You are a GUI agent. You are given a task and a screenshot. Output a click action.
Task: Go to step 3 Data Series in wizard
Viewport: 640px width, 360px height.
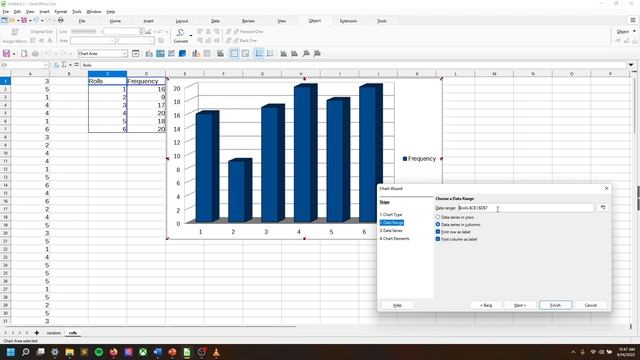pyautogui.click(x=391, y=231)
